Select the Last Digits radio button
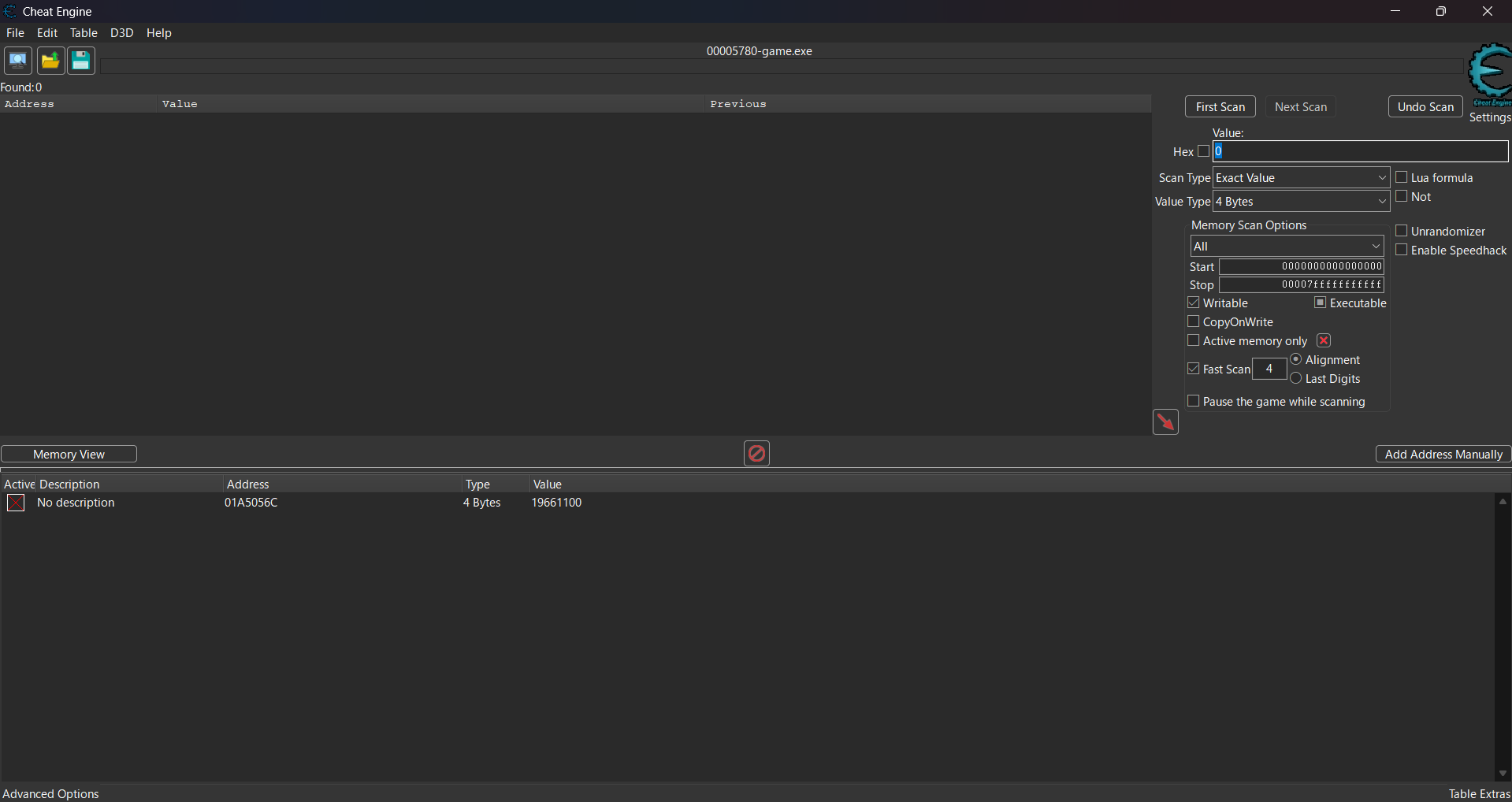The height and width of the screenshot is (802, 1512). point(1296,379)
